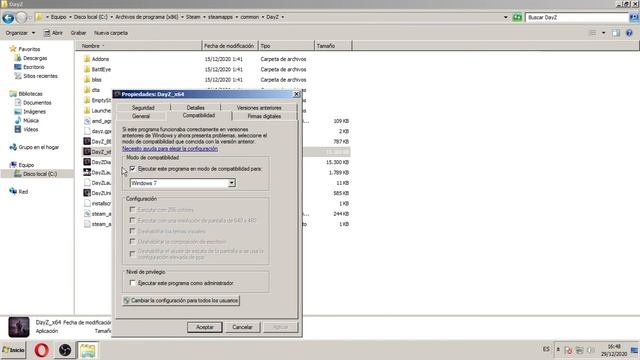Sort by Fecha de modificación column

(x=230, y=46)
